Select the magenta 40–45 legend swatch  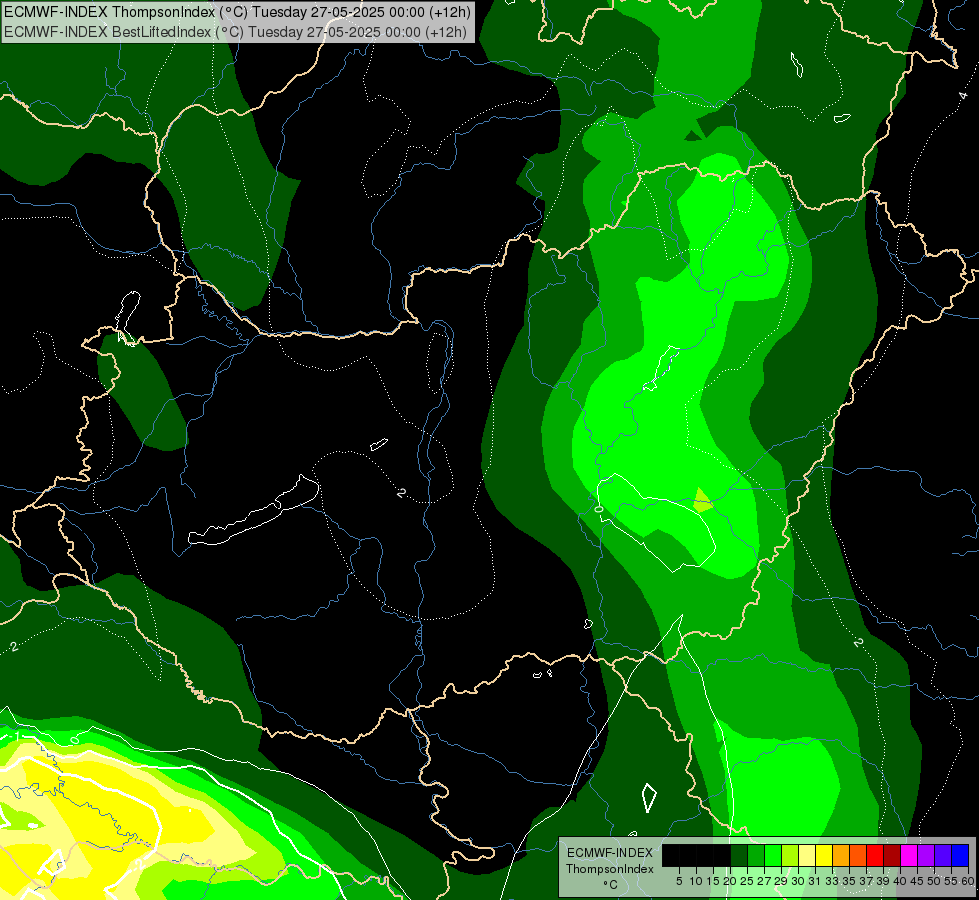(x=909, y=855)
